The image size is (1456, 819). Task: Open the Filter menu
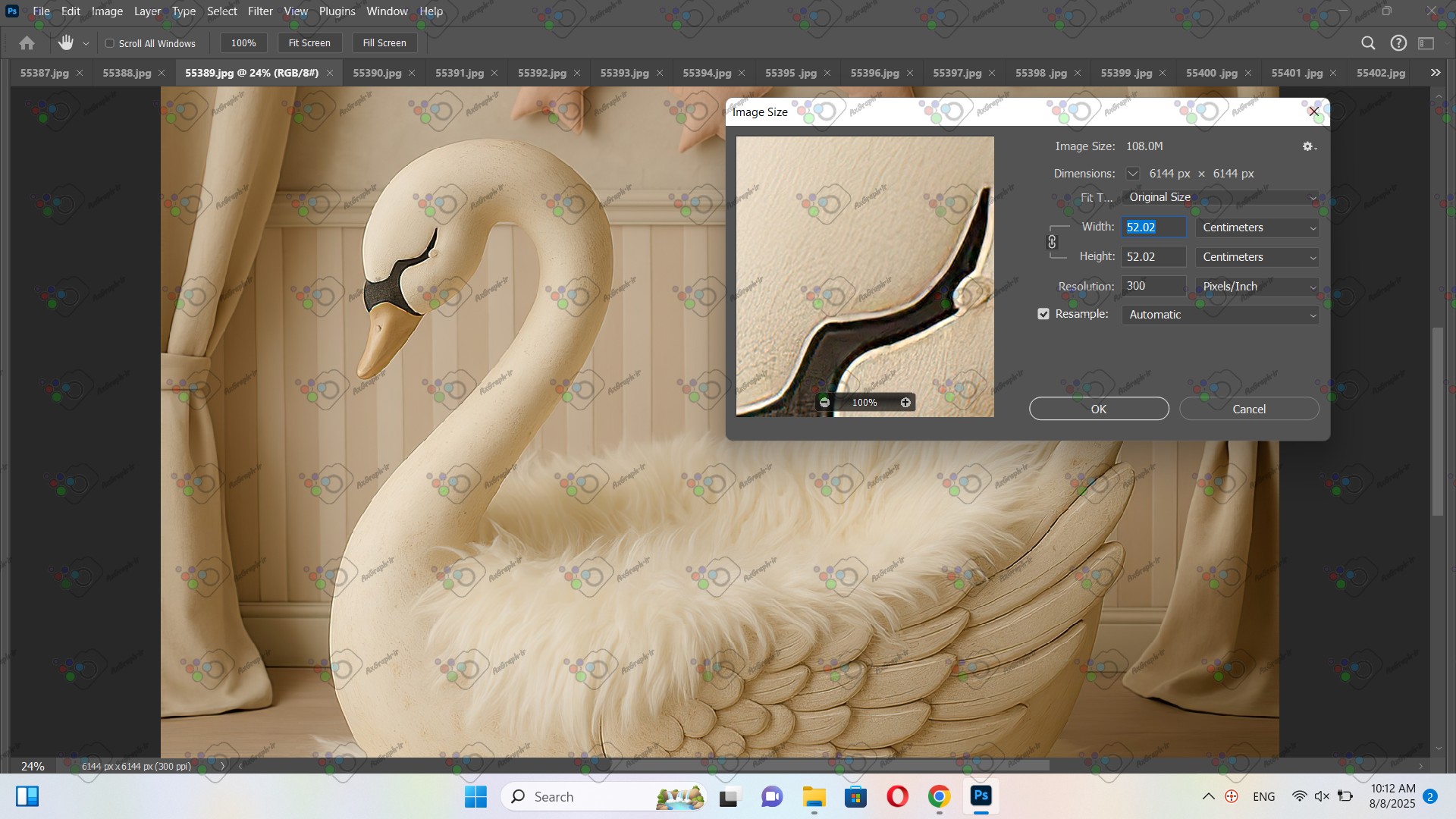coord(260,11)
